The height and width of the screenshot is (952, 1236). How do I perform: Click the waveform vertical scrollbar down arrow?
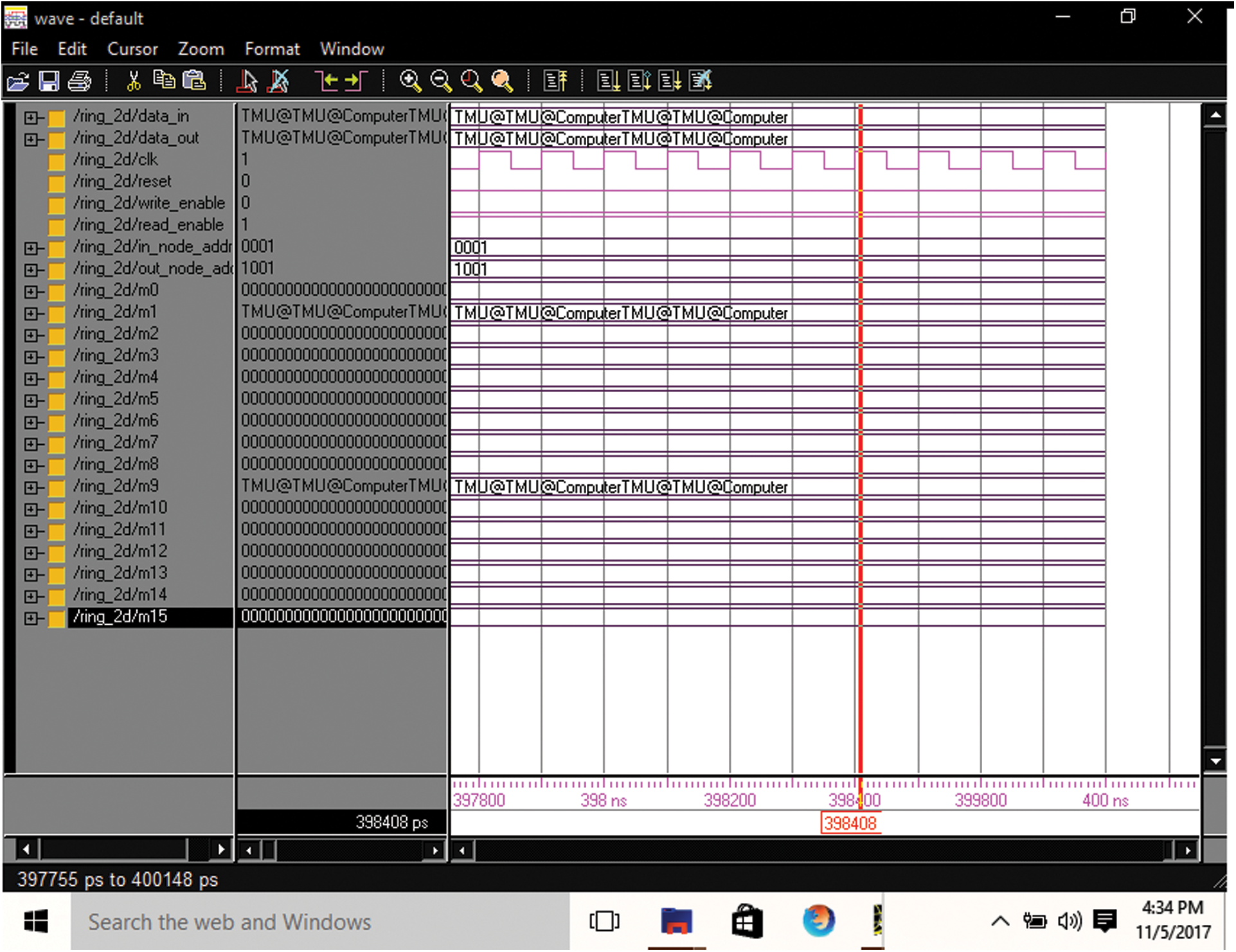point(1215,762)
